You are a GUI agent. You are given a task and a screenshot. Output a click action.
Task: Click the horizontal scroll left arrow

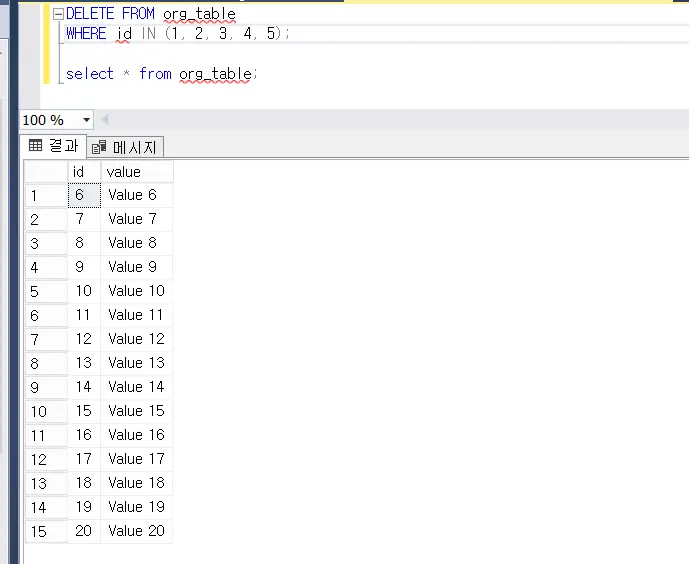[105, 119]
